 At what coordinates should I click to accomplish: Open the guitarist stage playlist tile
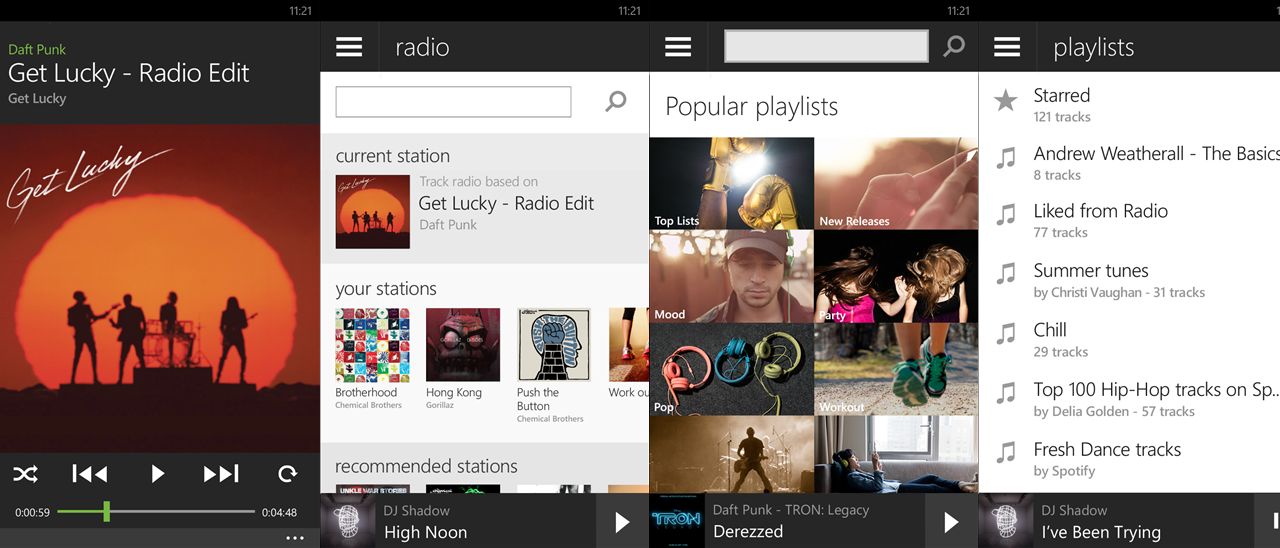point(732,454)
